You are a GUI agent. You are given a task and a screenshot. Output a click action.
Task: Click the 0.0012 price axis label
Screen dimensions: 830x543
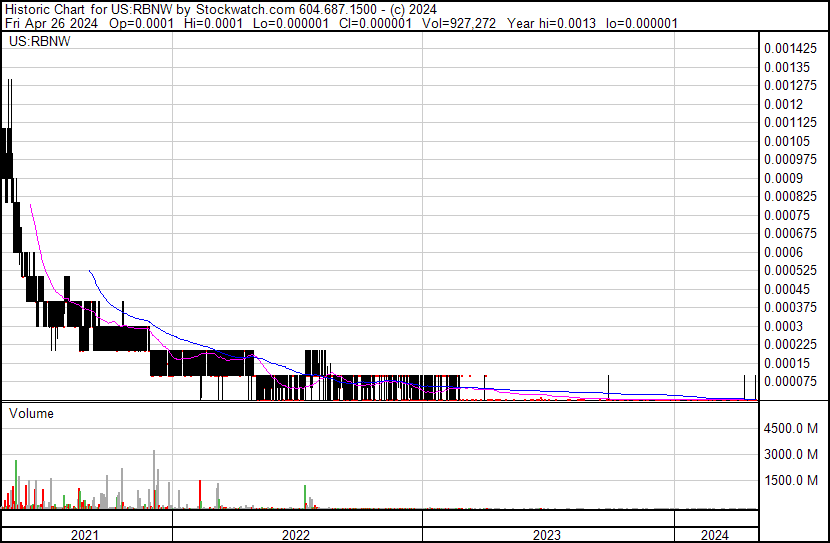(x=783, y=104)
